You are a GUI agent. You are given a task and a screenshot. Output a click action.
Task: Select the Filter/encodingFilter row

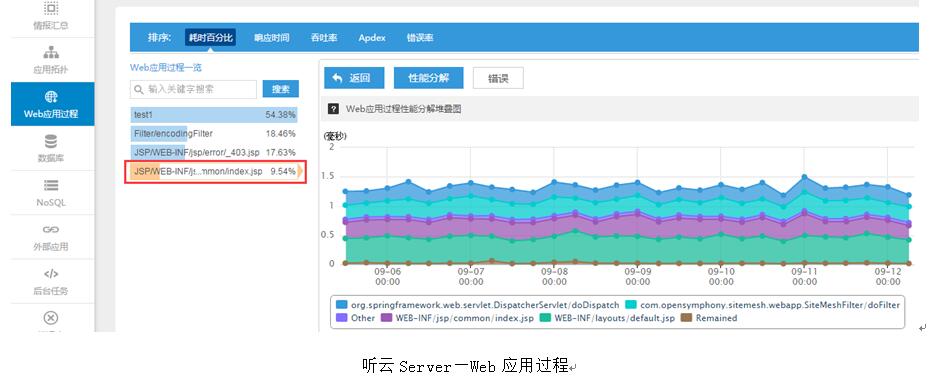click(x=214, y=134)
